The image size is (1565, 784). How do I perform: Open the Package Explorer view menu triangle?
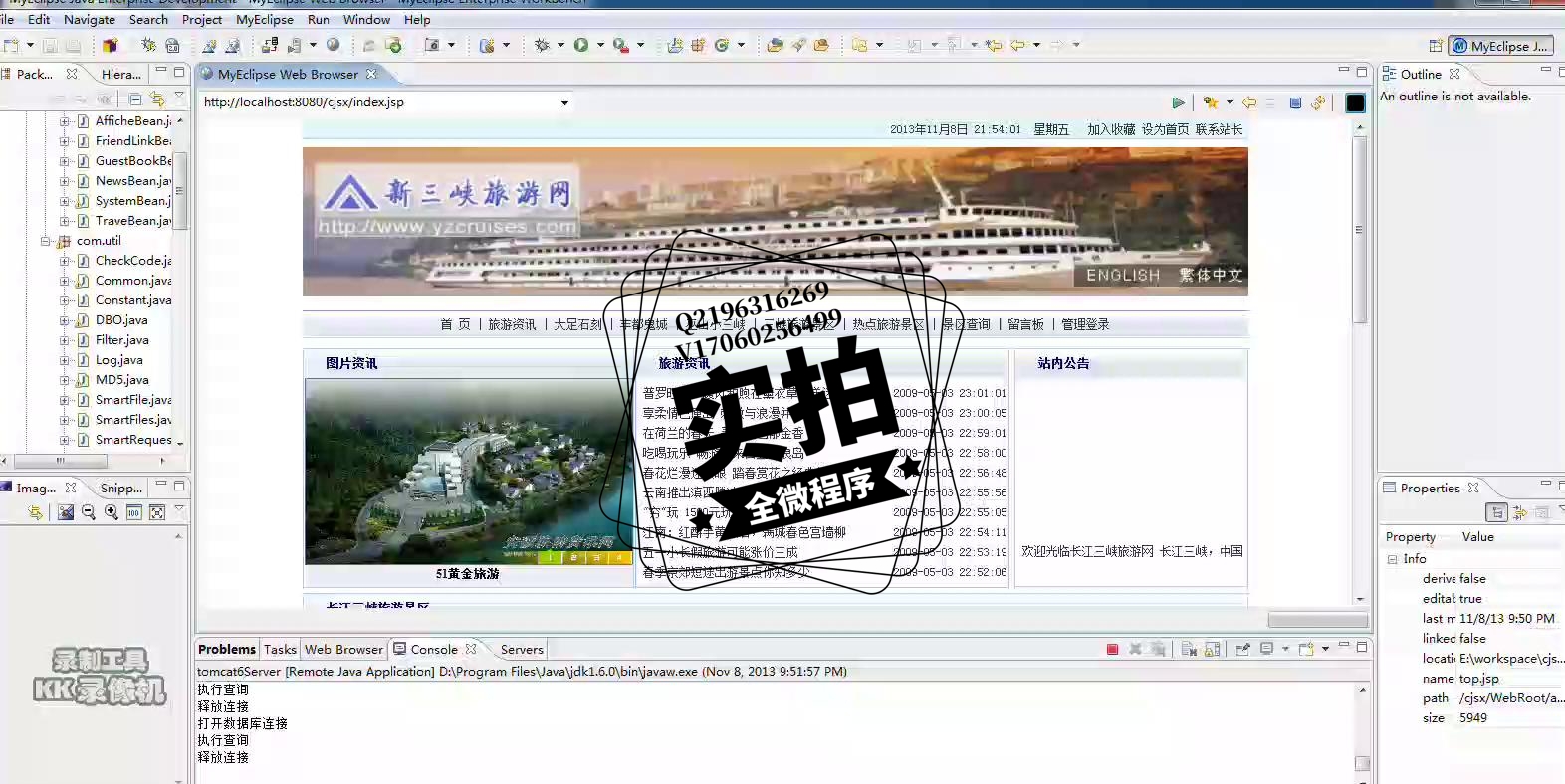tap(179, 97)
